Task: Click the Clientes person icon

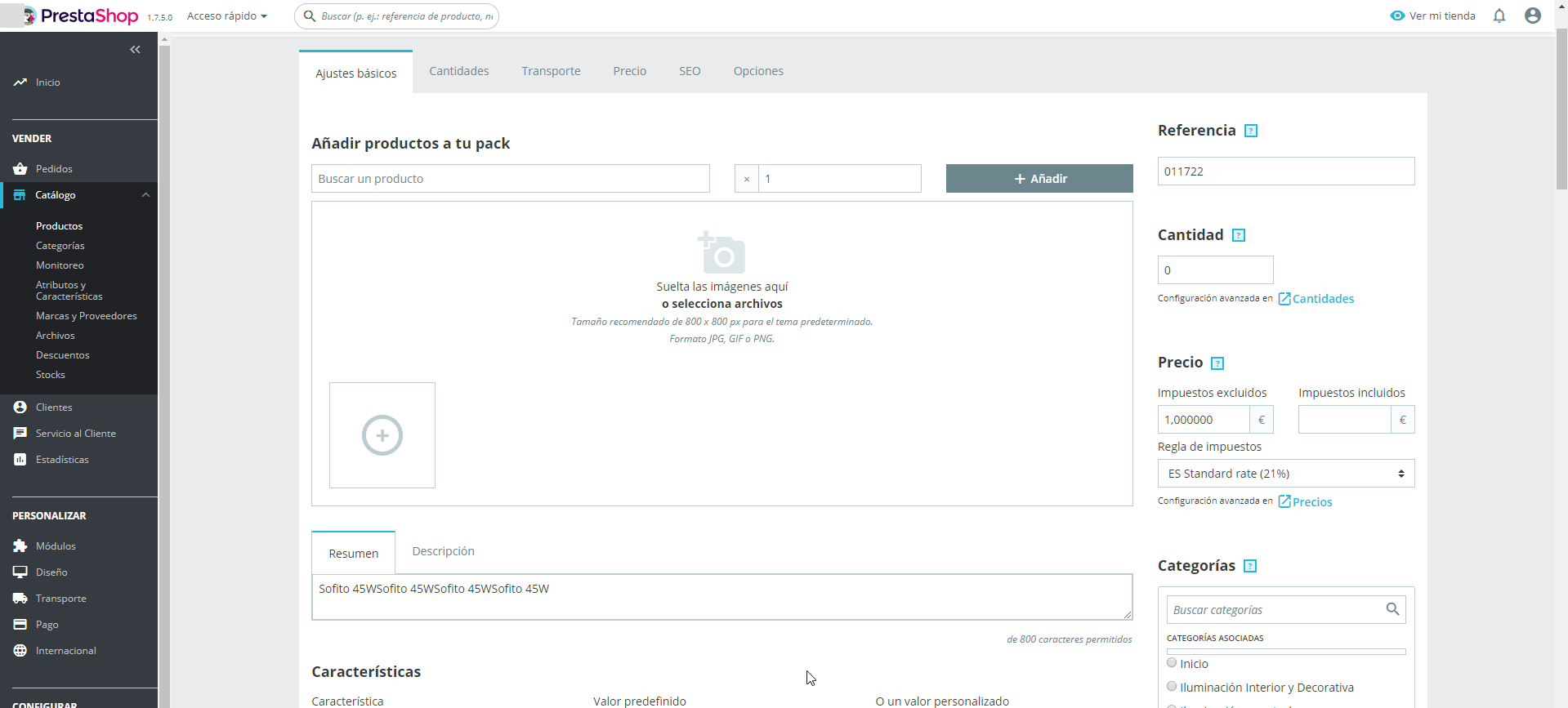Action: [20, 407]
